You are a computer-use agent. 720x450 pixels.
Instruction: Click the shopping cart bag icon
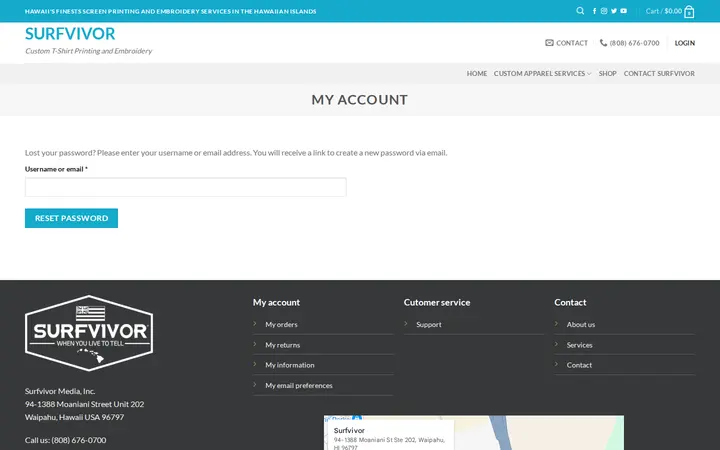pos(689,11)
